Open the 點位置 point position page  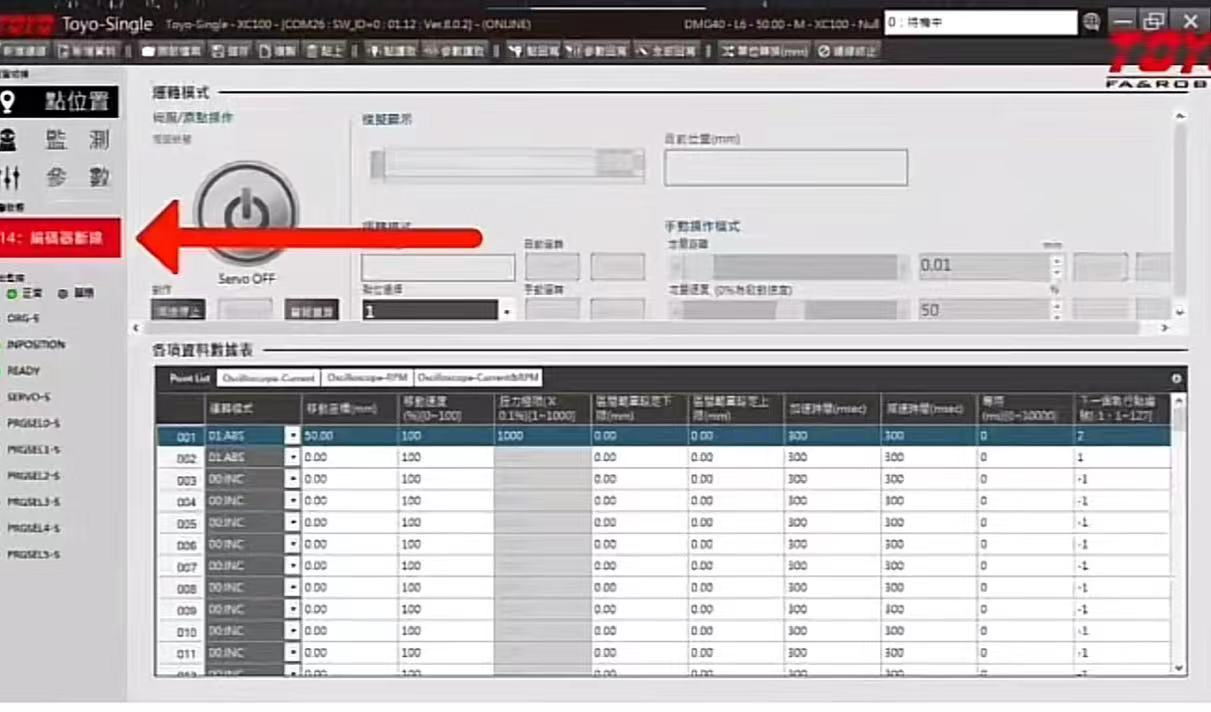coord(60,102)
